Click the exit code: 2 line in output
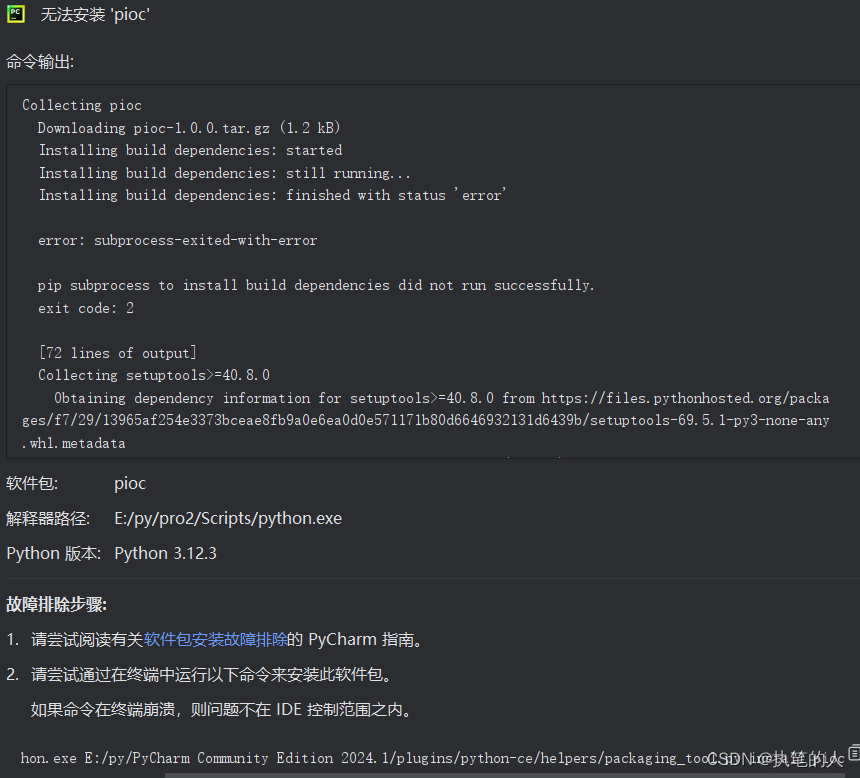The width and height of the screenshot is (860, 778). (83, 308)
